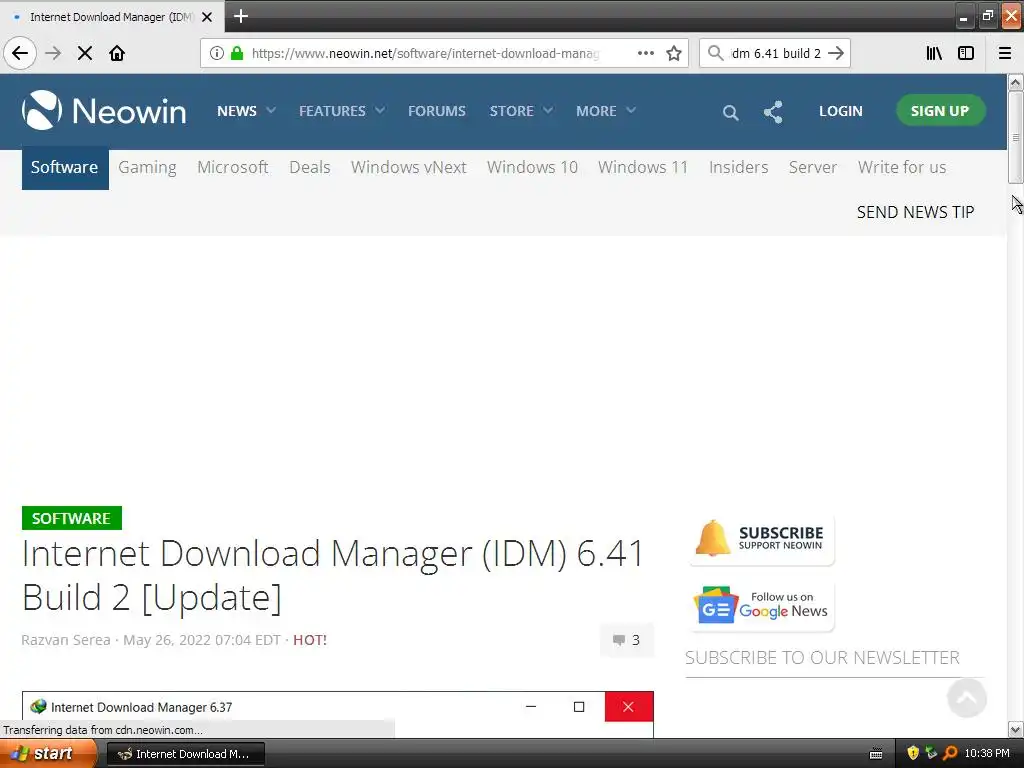Switch to the Microsoft category tab
The height and width of the screenshot is (768, 1024).
[232, 168]
